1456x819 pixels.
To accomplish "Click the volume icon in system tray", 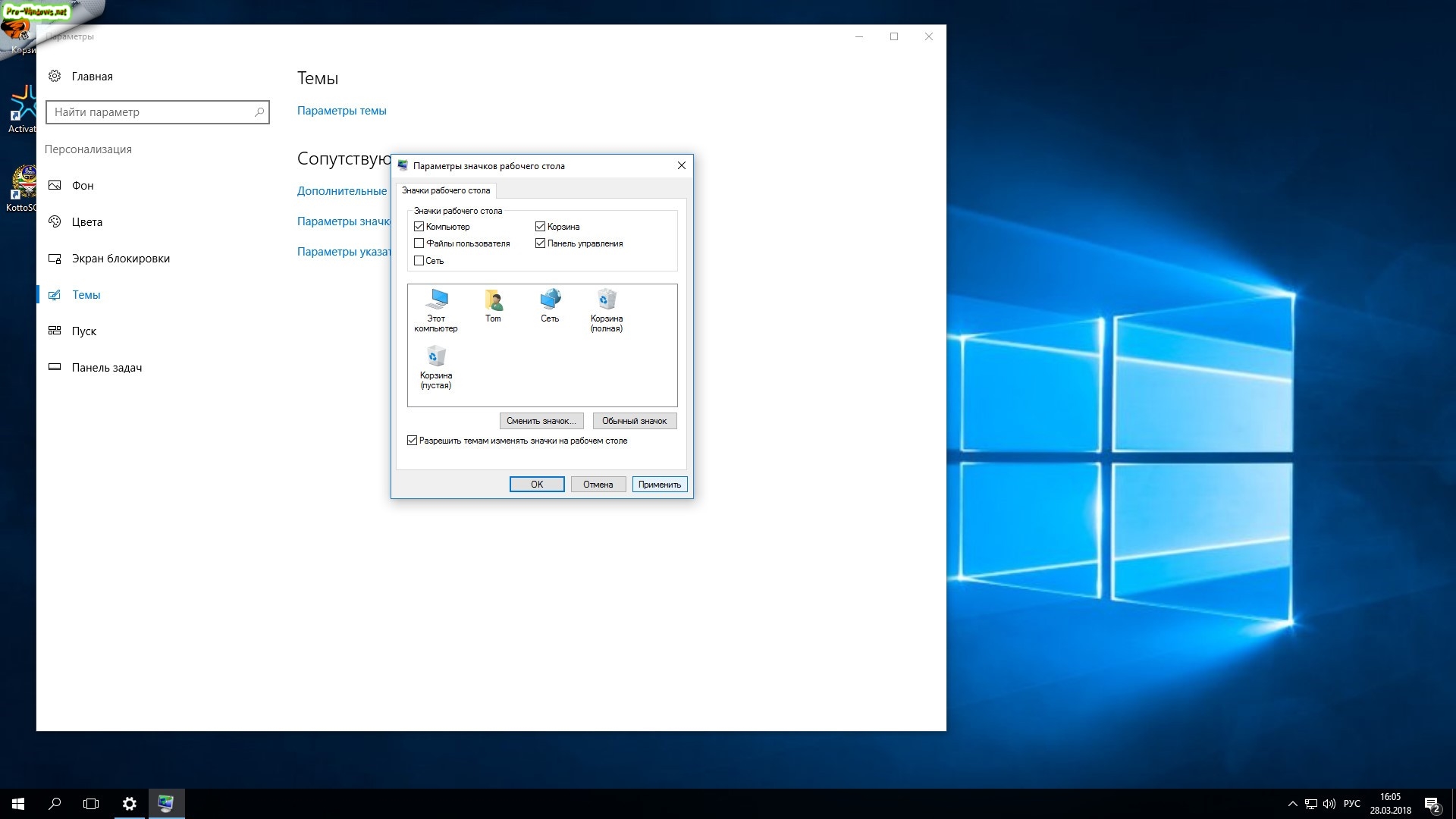I will 1329,804.
